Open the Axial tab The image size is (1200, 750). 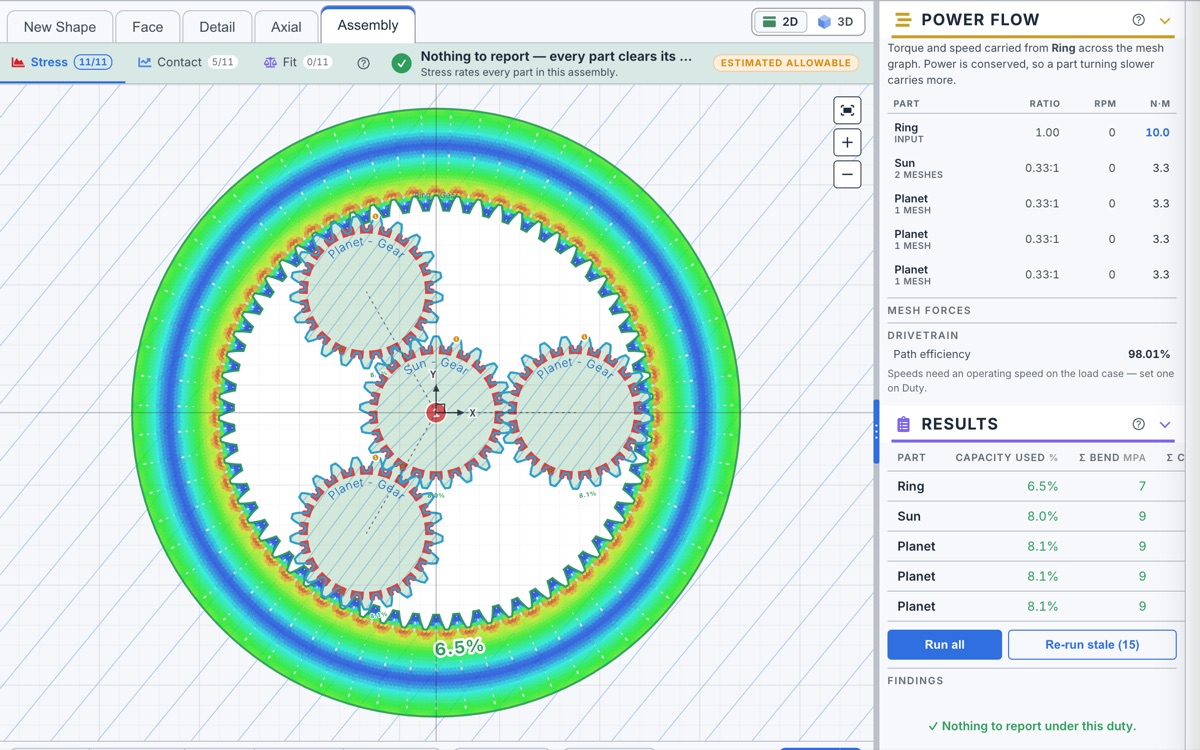(x=286, y=27)
